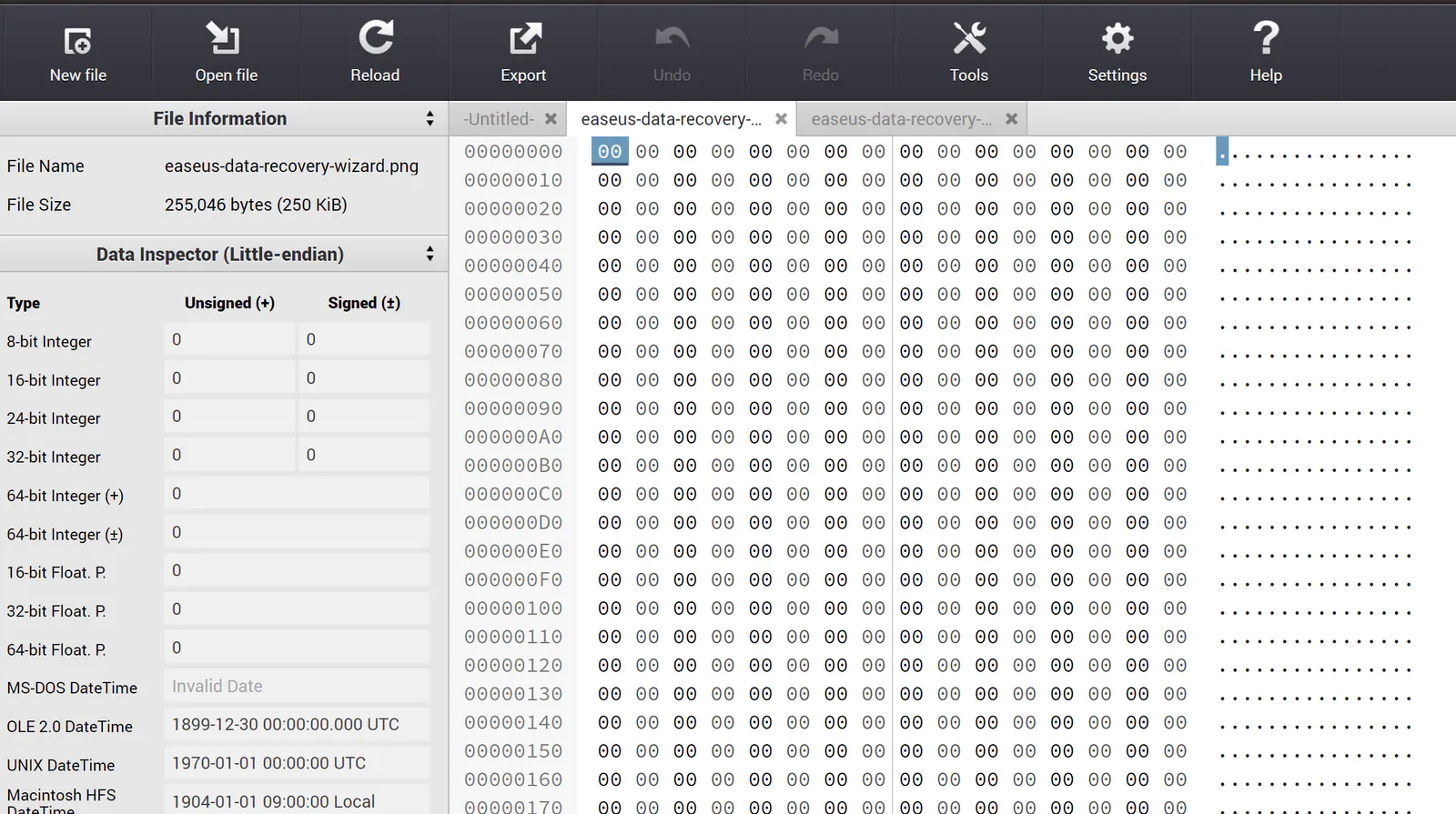Screen dimensions: 1456x814
Task: Open the Help question mark icon
Action: click(x=1266, y=38)
